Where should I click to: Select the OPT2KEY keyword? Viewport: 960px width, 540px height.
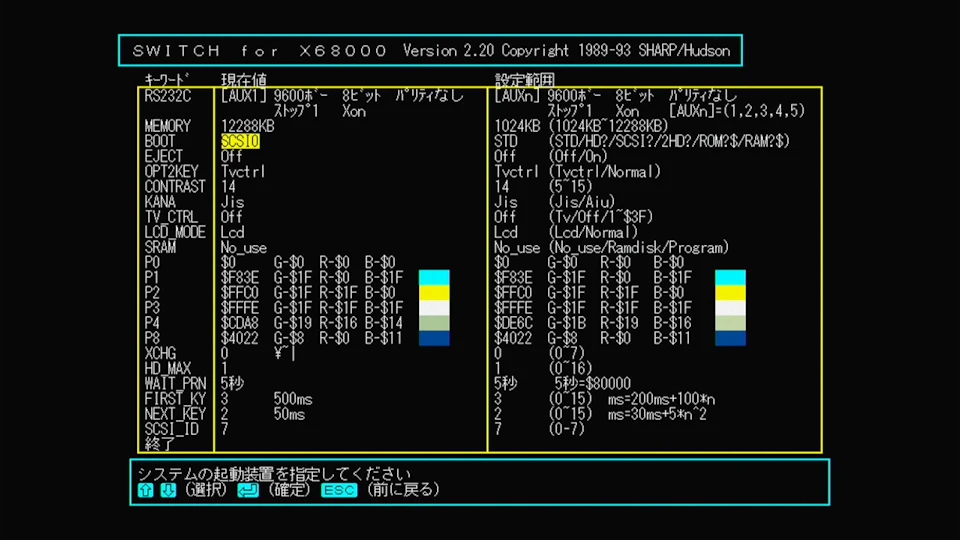click(x=171, y=171)
